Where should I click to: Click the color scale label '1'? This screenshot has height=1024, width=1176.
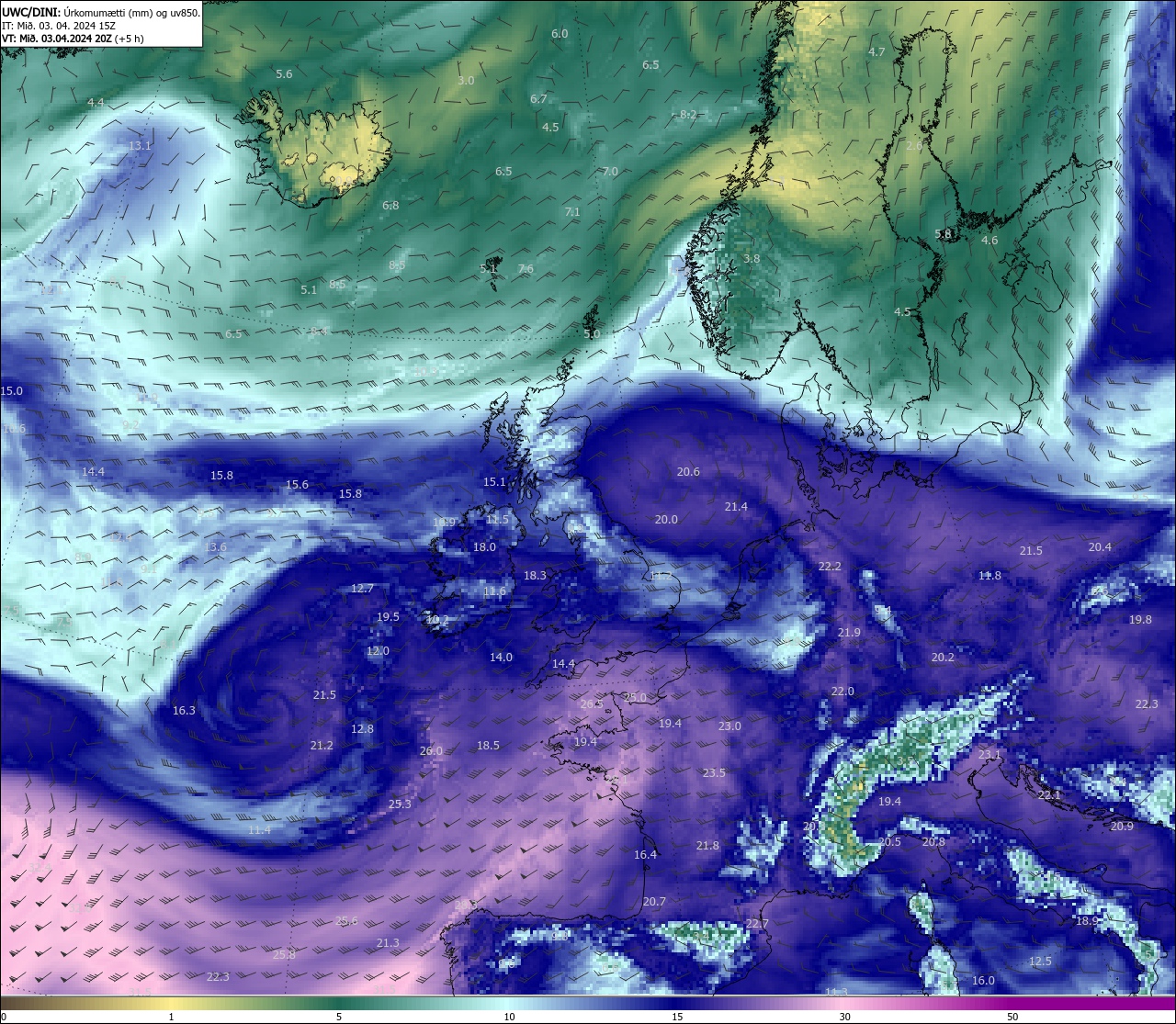pyautogui.click(x=172, y=1017)
